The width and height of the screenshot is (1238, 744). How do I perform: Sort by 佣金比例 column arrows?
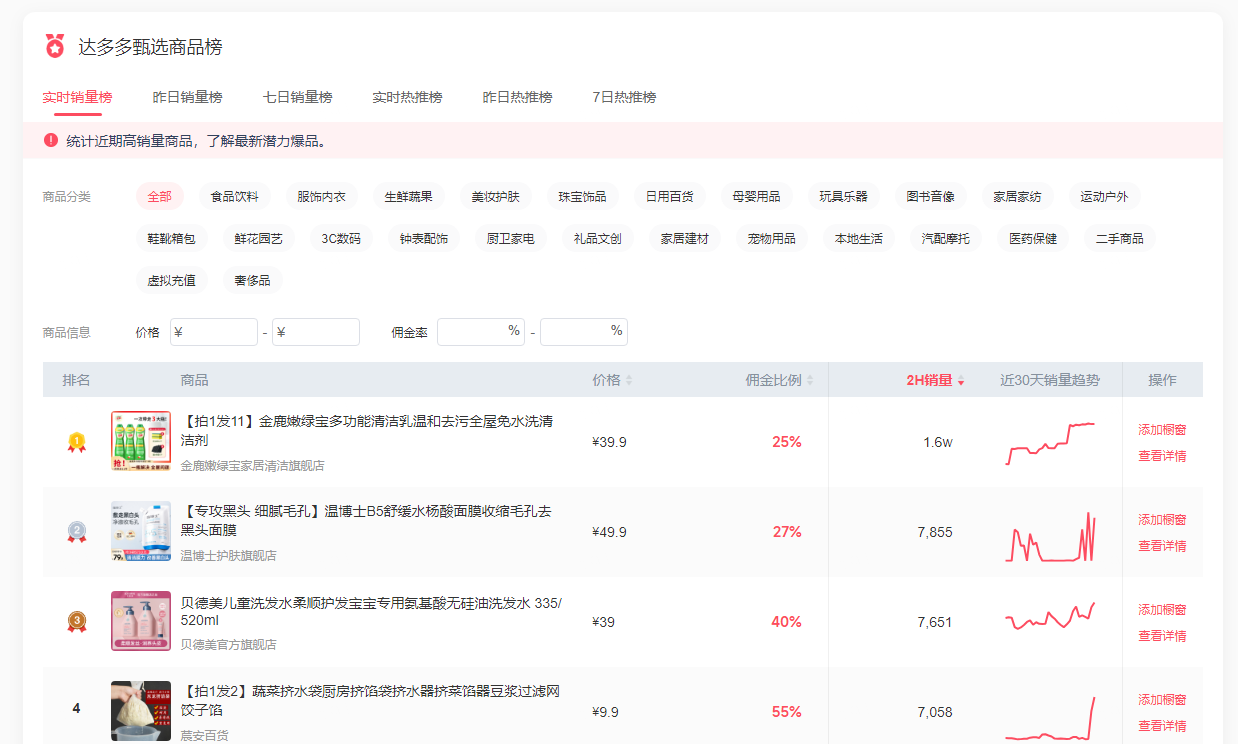point(810,380)
